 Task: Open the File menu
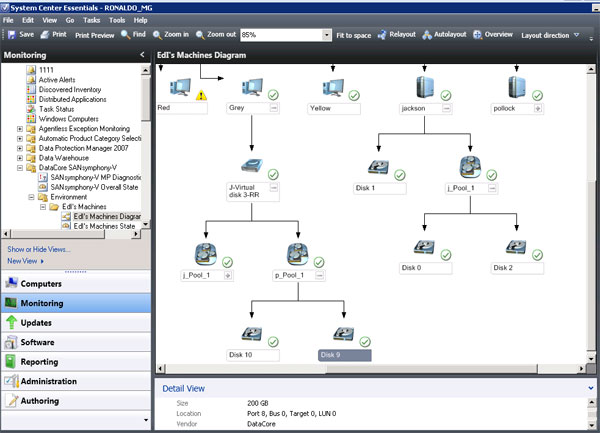(8, 20)
